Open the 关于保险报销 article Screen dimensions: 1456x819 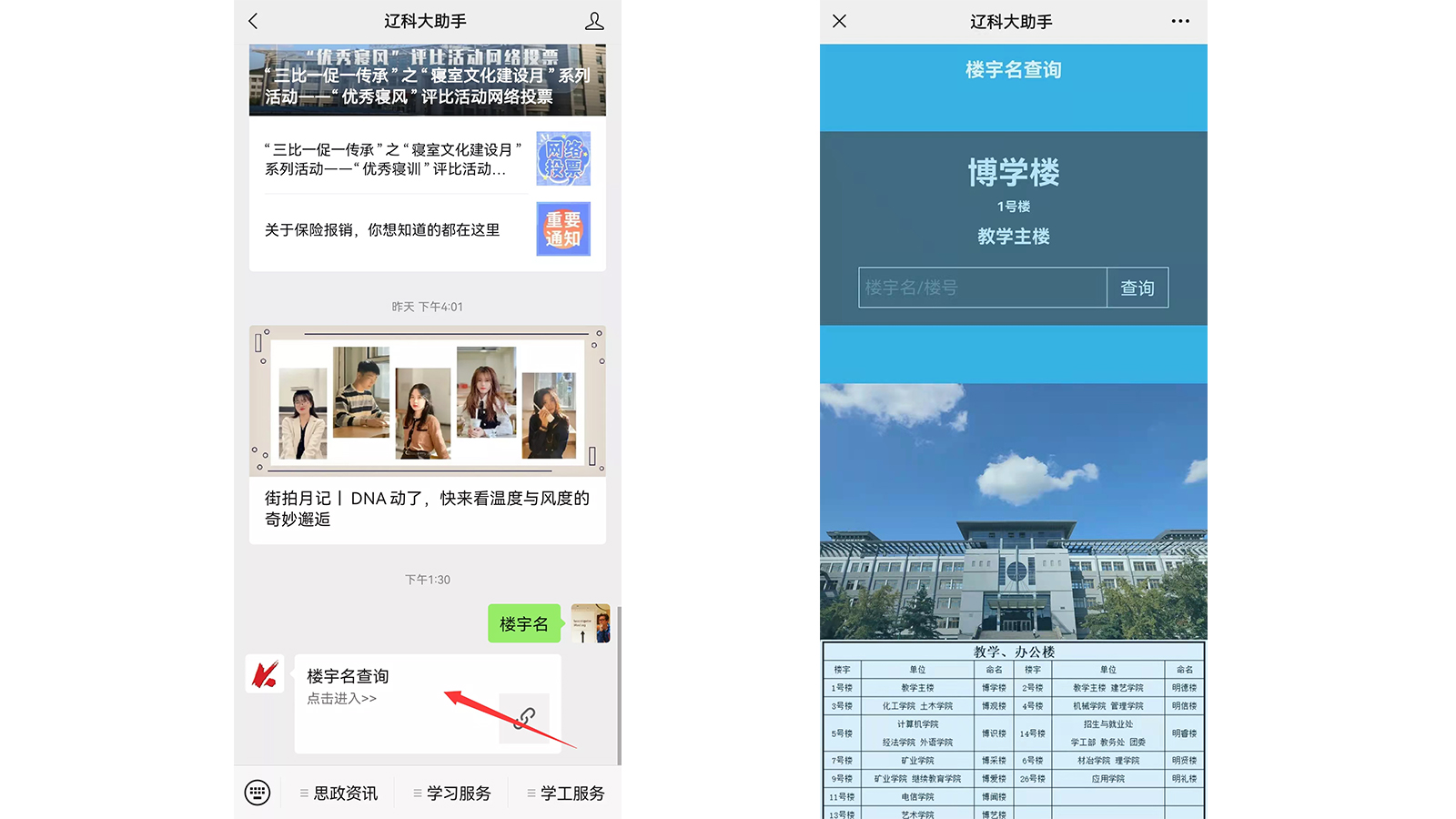click(382, 230)
